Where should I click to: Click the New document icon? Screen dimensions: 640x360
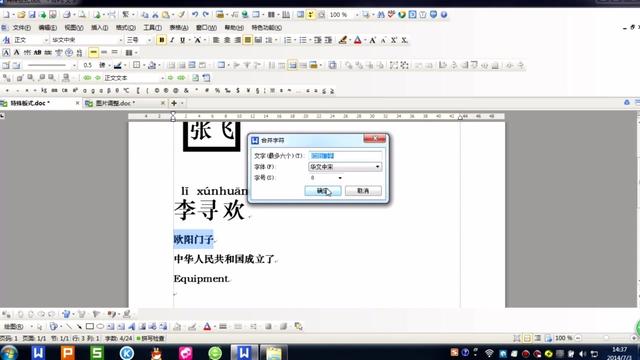click(x=6, y=15)
